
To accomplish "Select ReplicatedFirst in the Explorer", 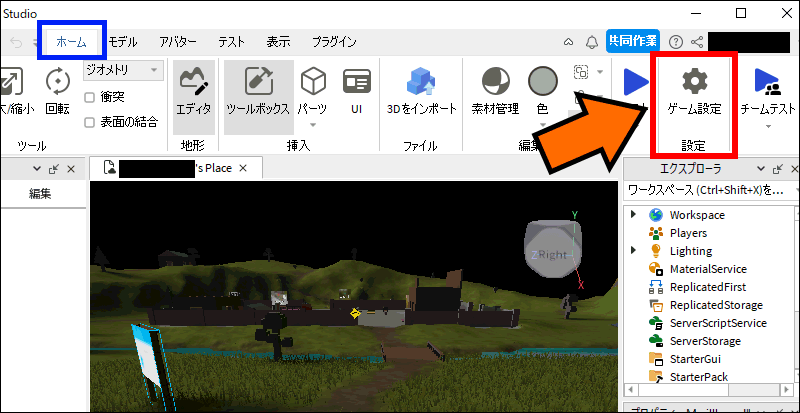I will point(708,287).
